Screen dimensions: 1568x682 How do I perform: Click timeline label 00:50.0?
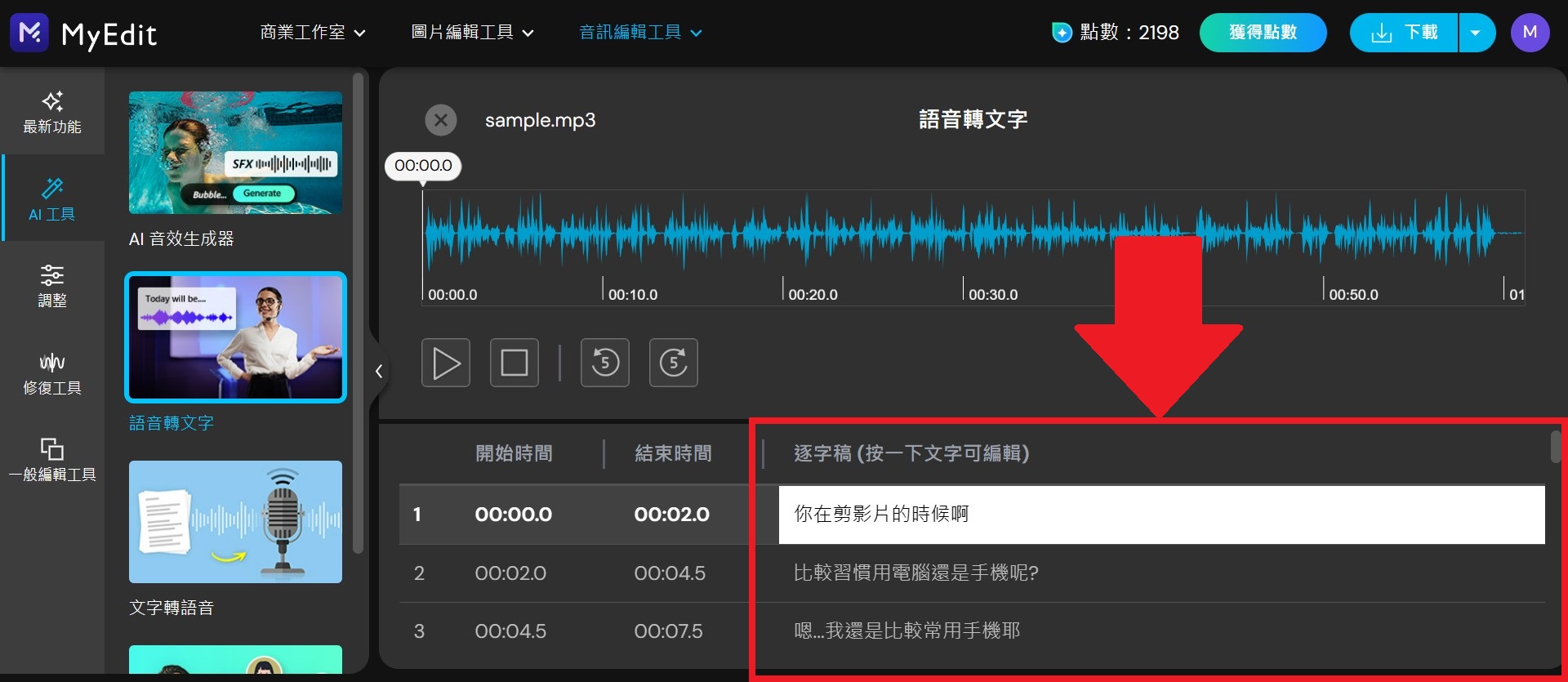tap(1353, 294)
